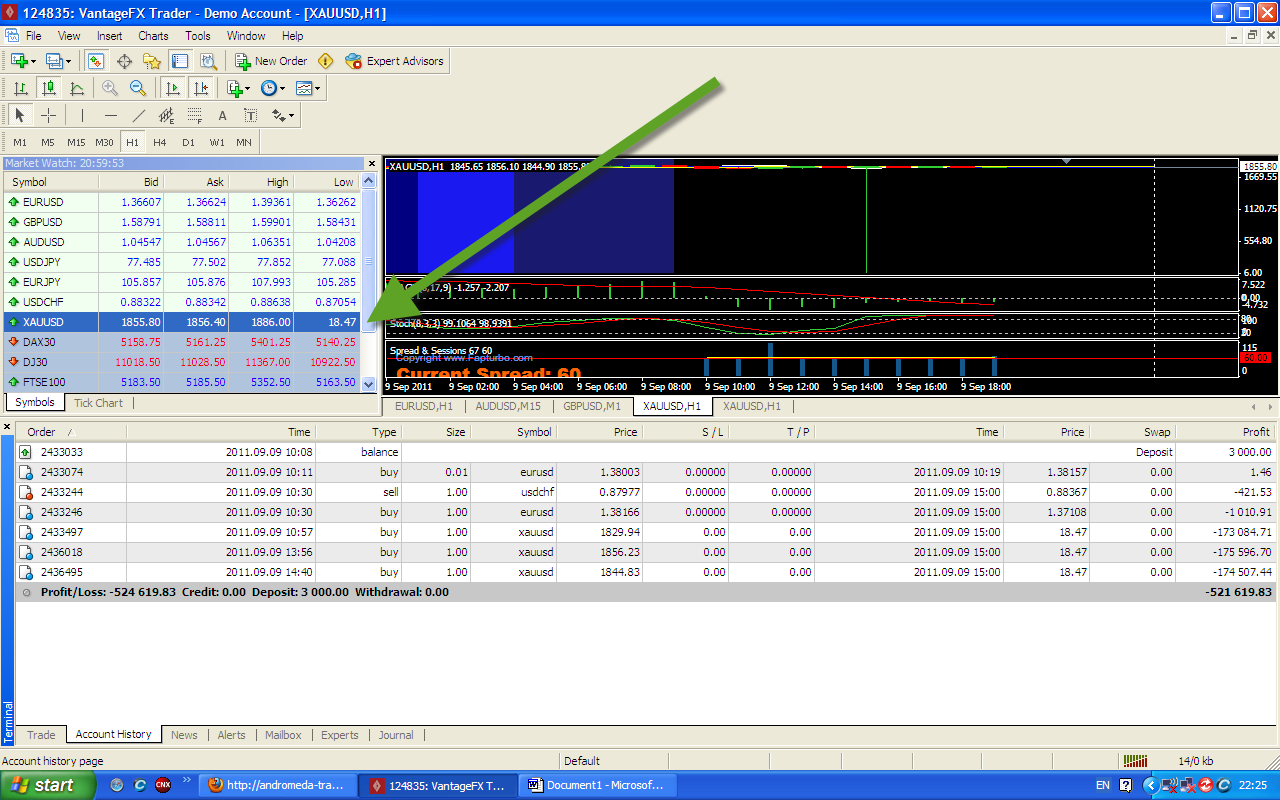This screenshot has height=800, width=1280.
Task: Open the Experts terminal tab
Action: tap(340, 735)
